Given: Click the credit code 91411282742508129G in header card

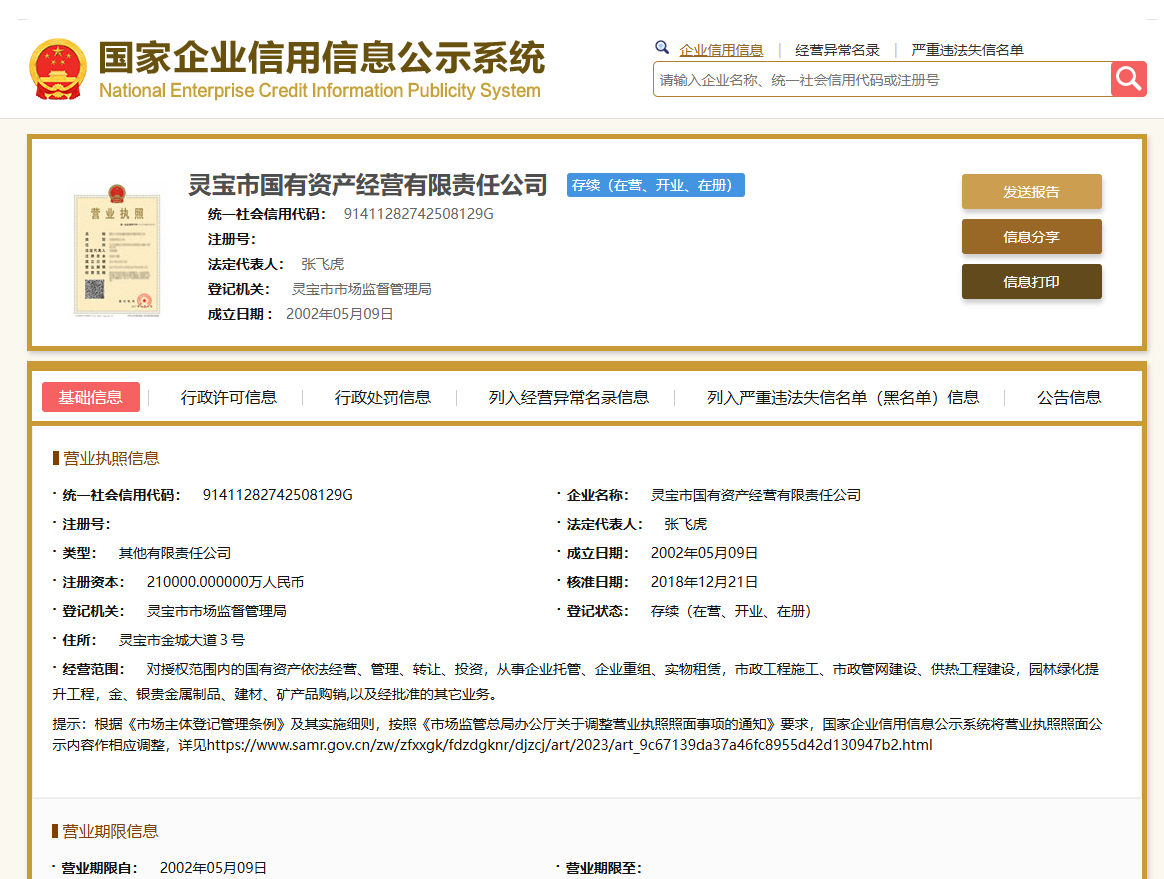Looking at the screenshot, I should 419,214.
